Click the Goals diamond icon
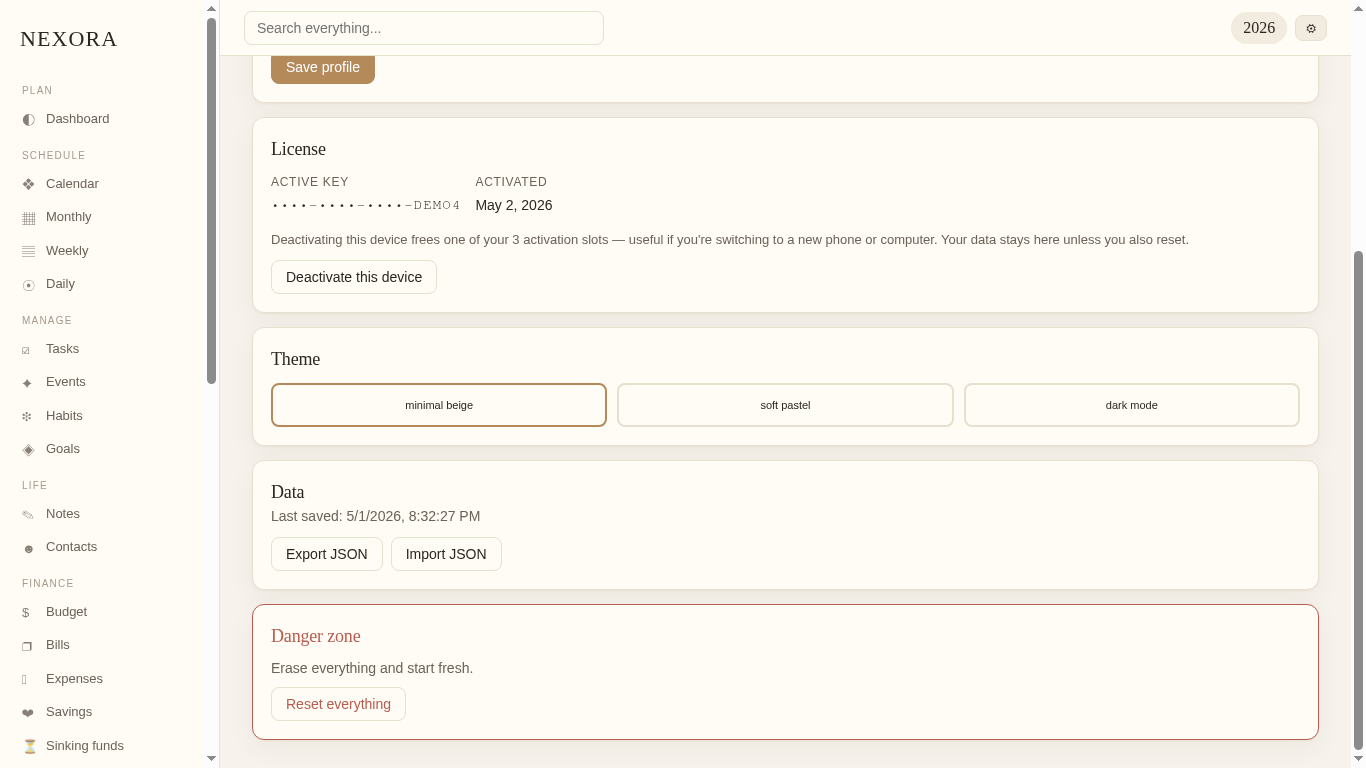 click(x=28, y=449)
